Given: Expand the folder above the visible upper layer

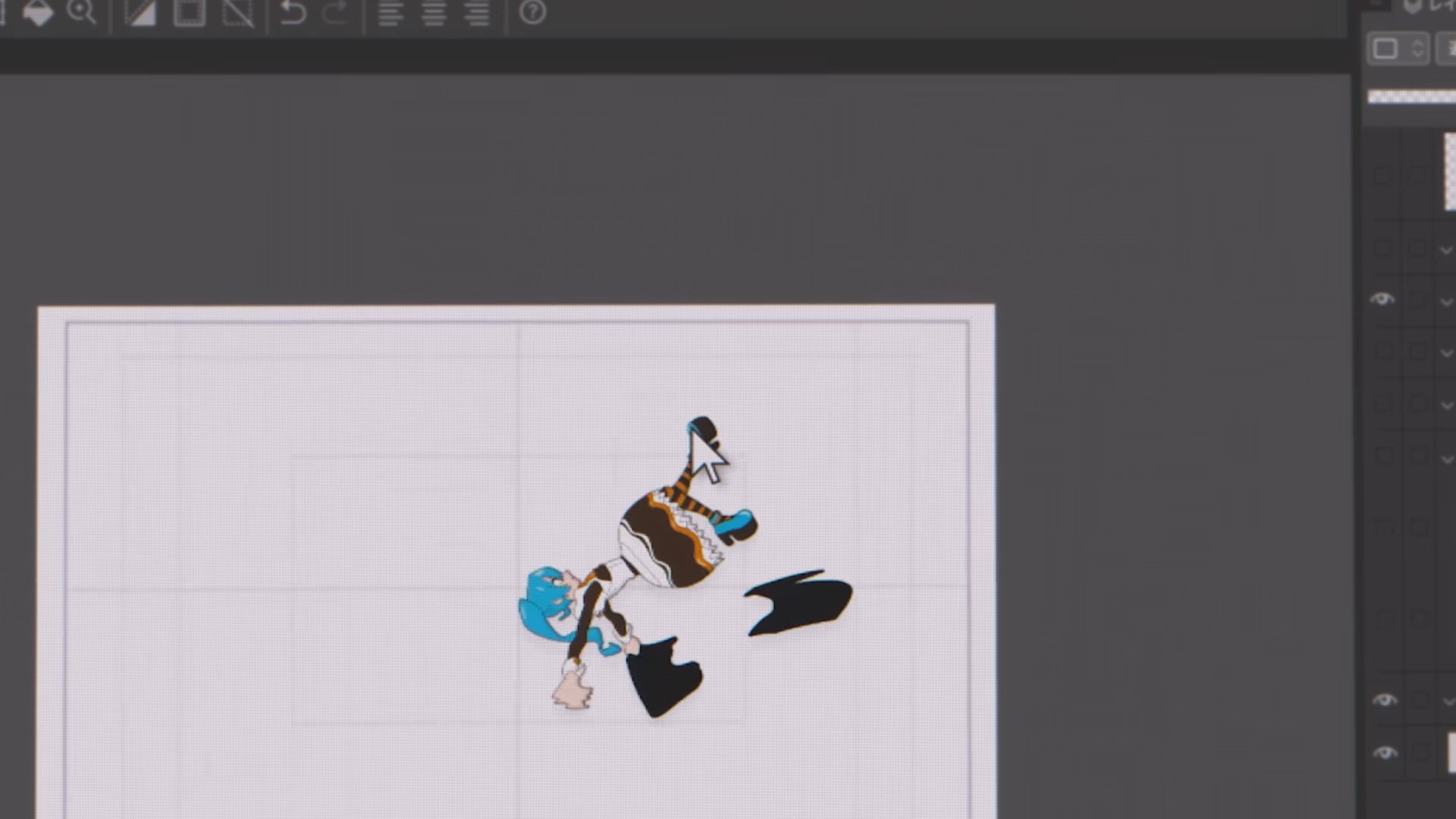Looking at the screenshot, I should pyautogui.click(x=1446, y=249).
